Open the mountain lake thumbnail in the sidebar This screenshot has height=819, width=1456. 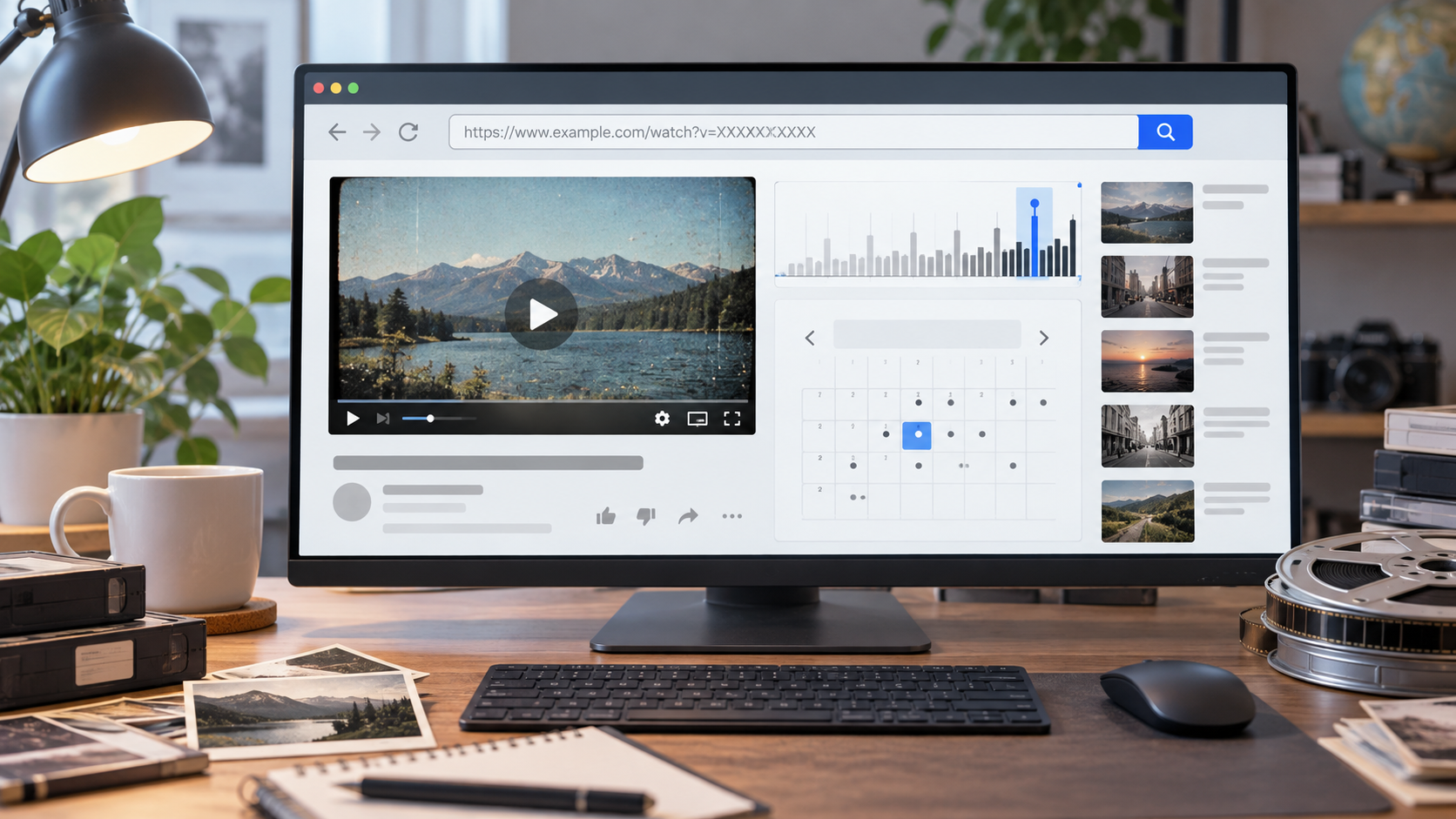pyautogui.click(x=1147, y=212)
